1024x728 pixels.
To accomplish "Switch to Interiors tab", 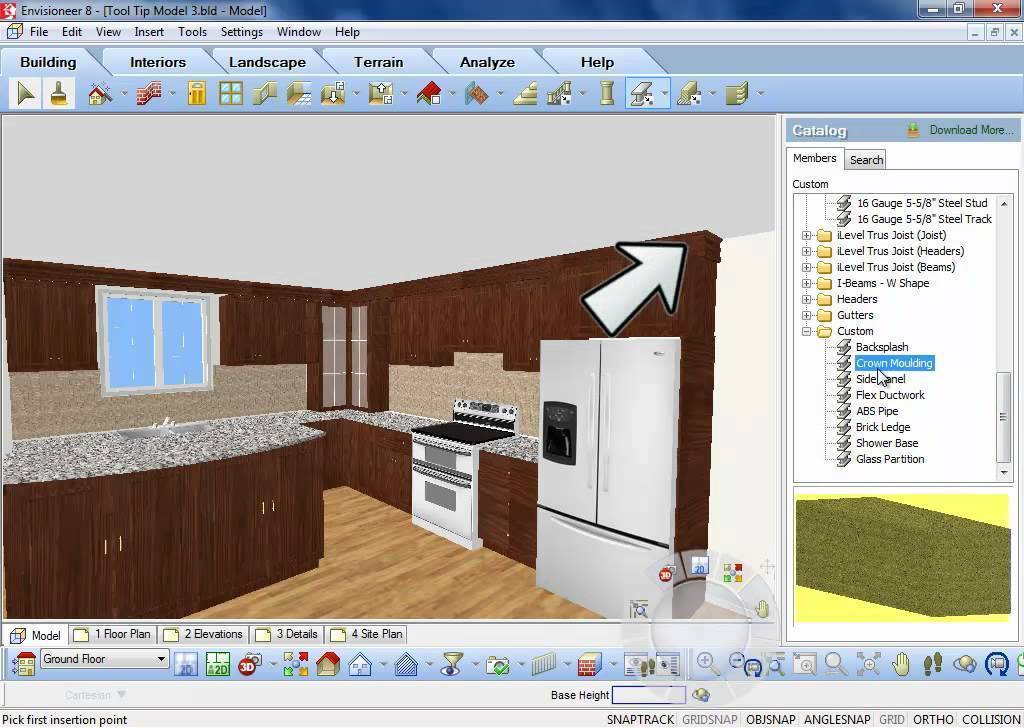I will (x=157, y=62).
